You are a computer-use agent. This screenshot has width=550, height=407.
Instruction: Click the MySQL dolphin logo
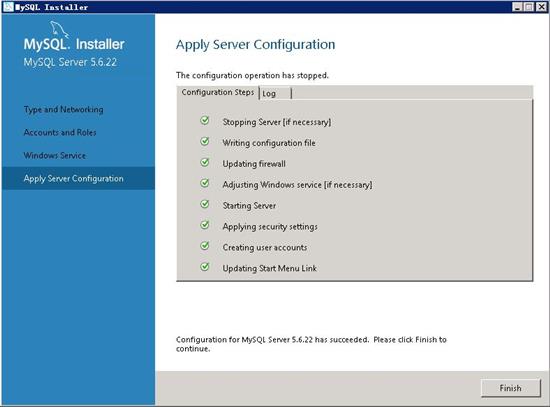(59, 28)
